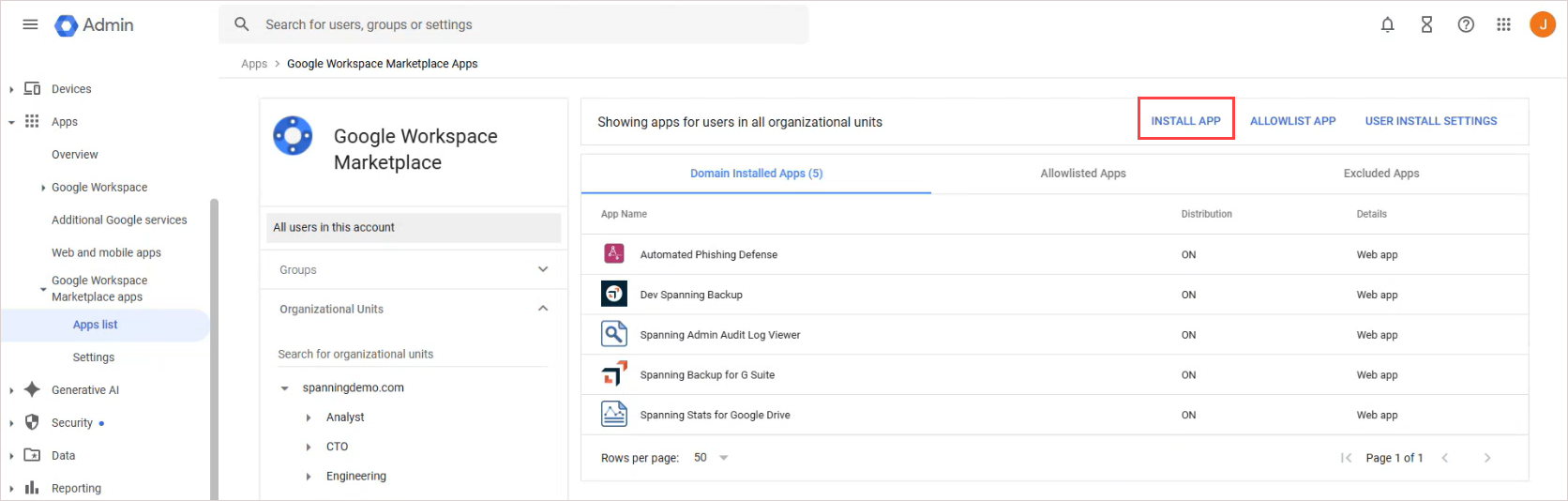Click the Spanning Backup for G Suite icon
This screenshot has width=1568, height=501.
[x=614, y=374]
